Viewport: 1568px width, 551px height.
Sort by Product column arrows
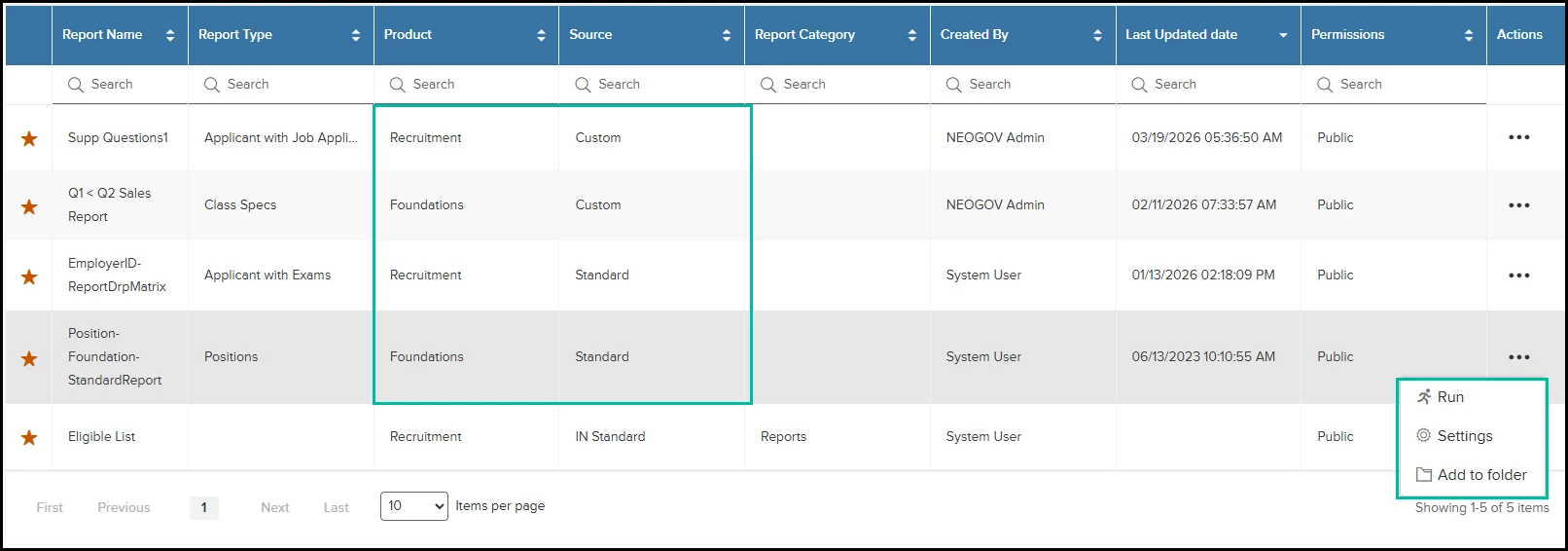click(x=541, y=35)
